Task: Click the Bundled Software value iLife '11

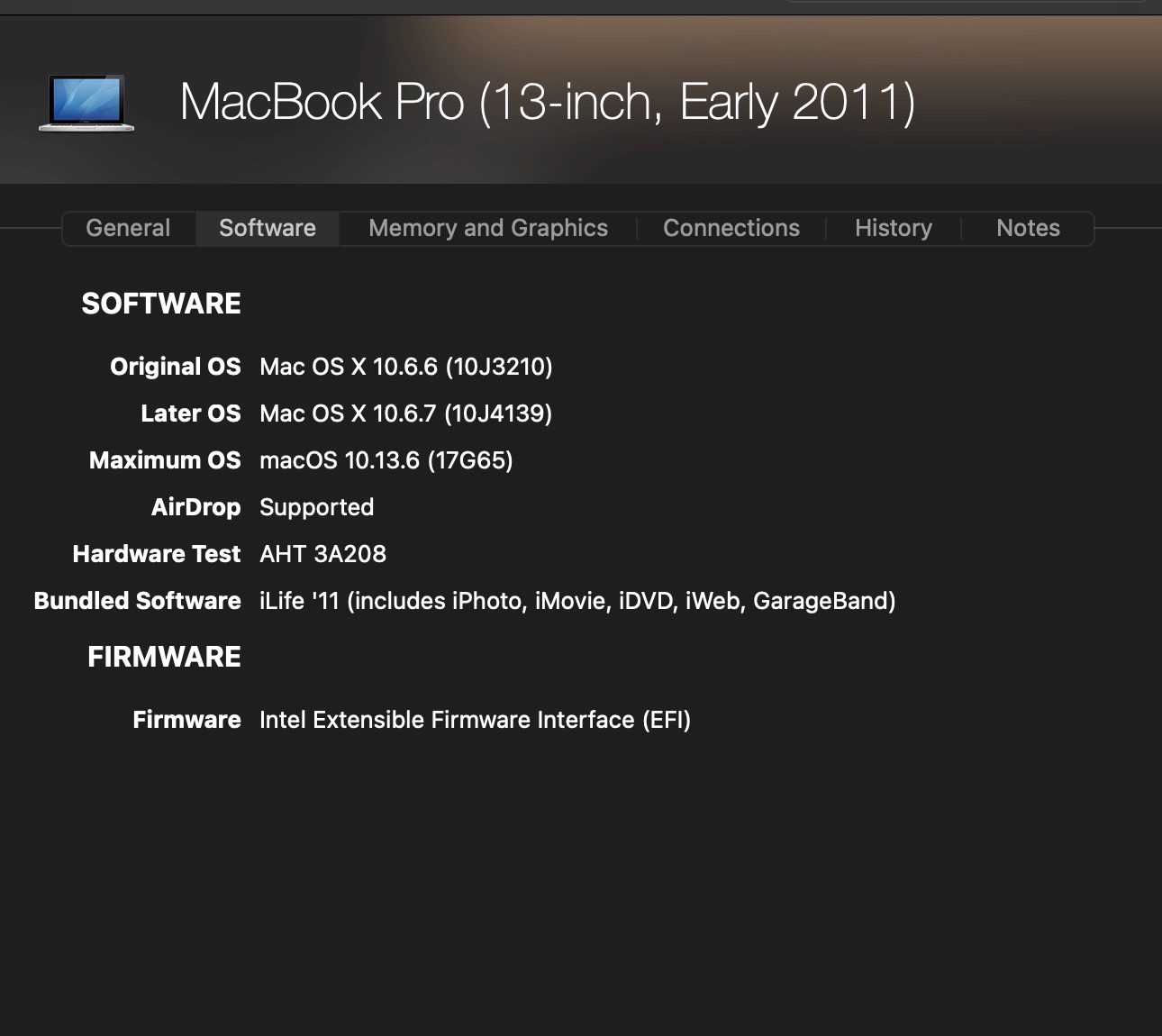Action: [577, 601]
